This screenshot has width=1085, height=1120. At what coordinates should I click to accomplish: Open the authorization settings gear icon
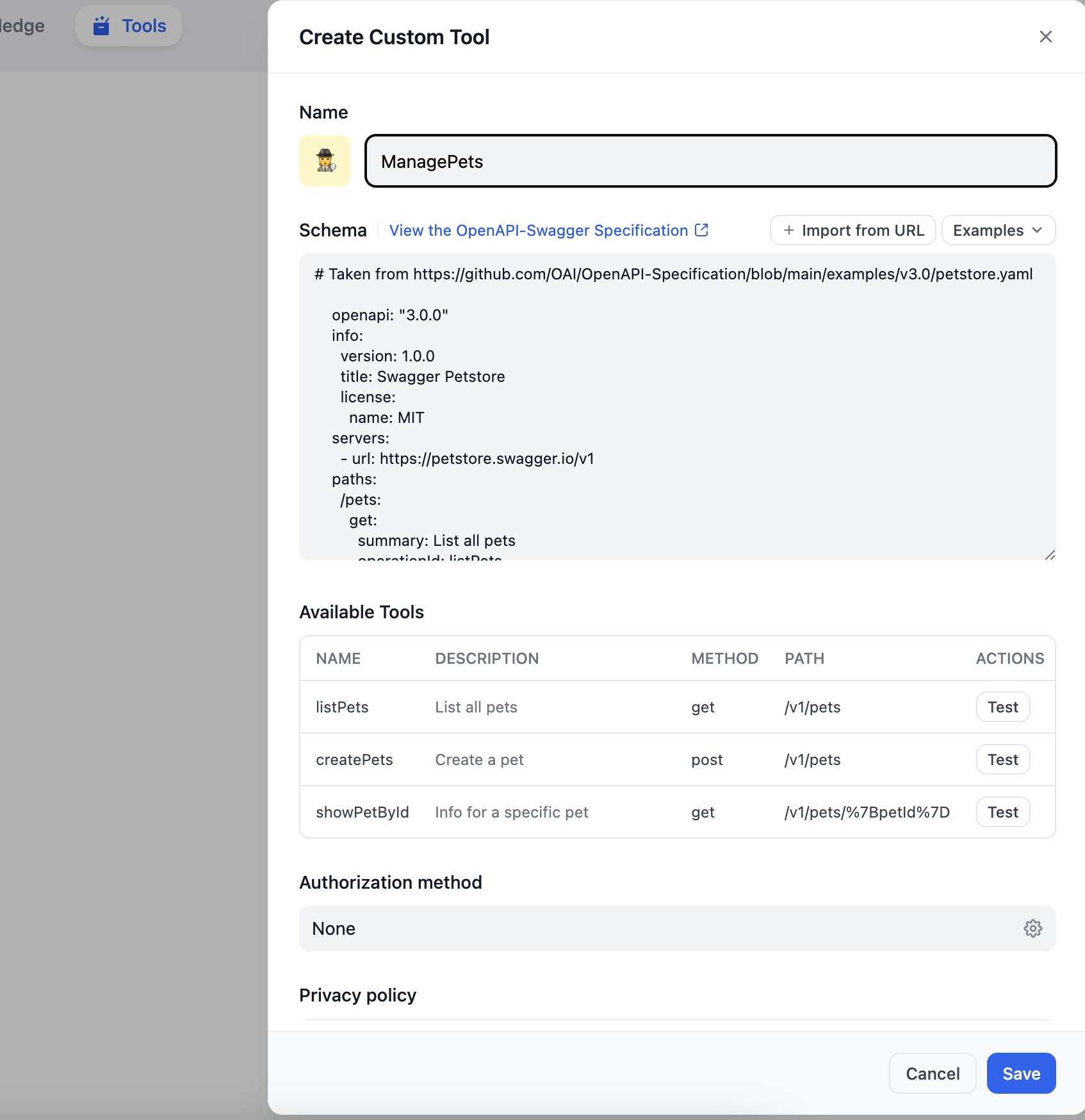[1032, 928]
